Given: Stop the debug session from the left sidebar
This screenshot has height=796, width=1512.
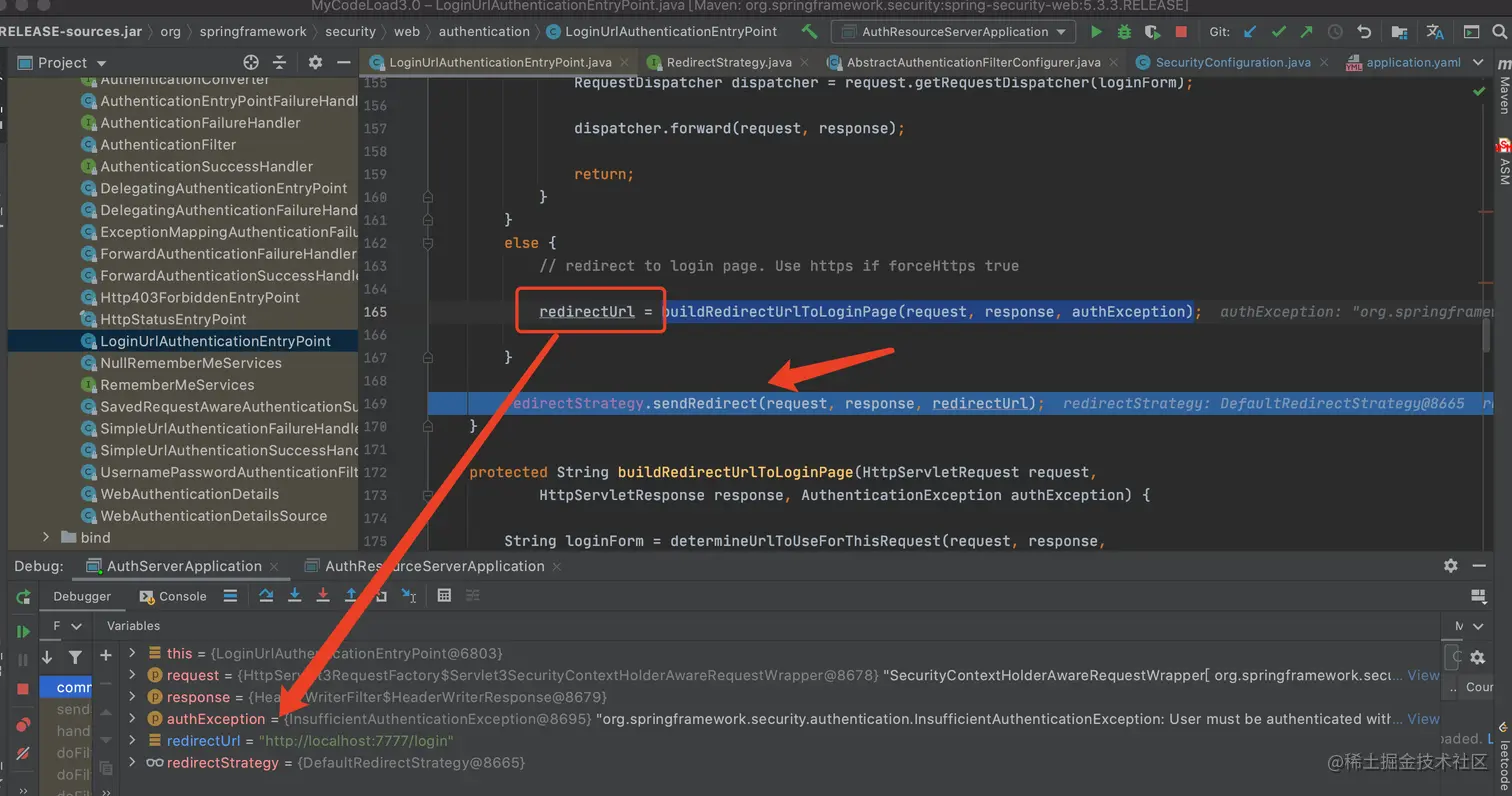Looking at the screenshot, I should tap(22, 689).
